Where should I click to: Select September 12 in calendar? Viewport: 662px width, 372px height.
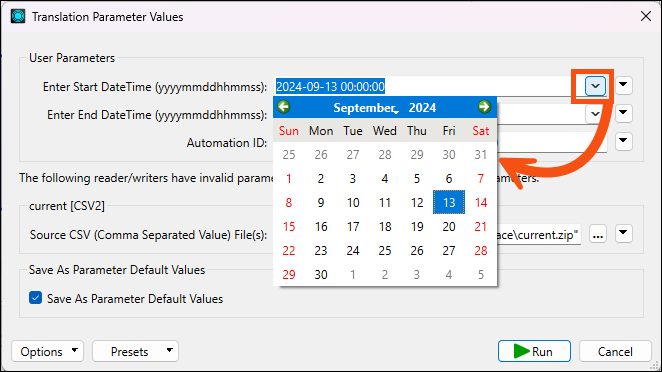click(x=417, y=203)
